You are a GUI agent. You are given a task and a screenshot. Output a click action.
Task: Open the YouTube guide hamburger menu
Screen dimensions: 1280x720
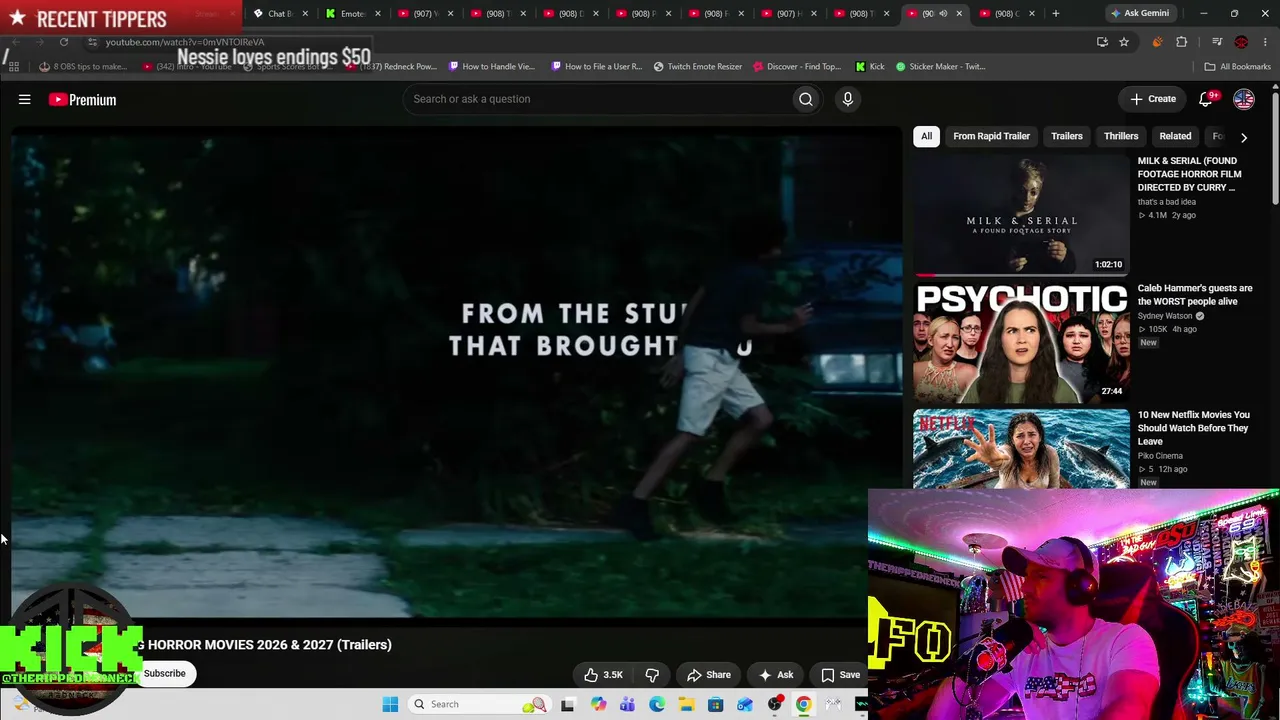pyautogui.click(x=25, y=99)
